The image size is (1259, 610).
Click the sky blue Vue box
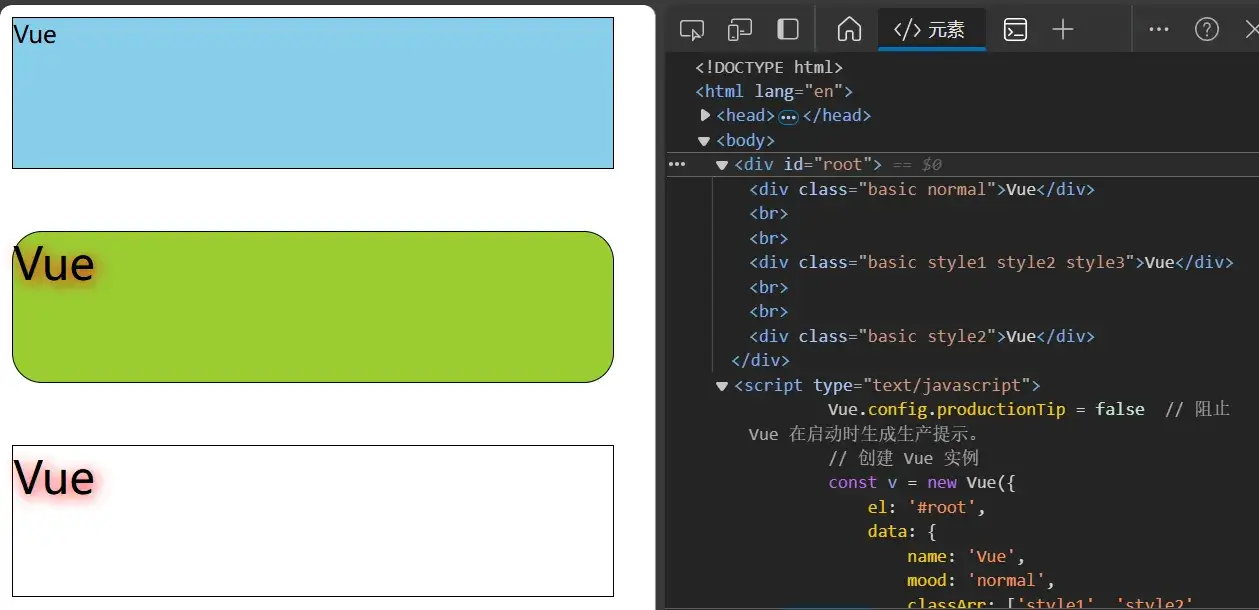(313, 93)
